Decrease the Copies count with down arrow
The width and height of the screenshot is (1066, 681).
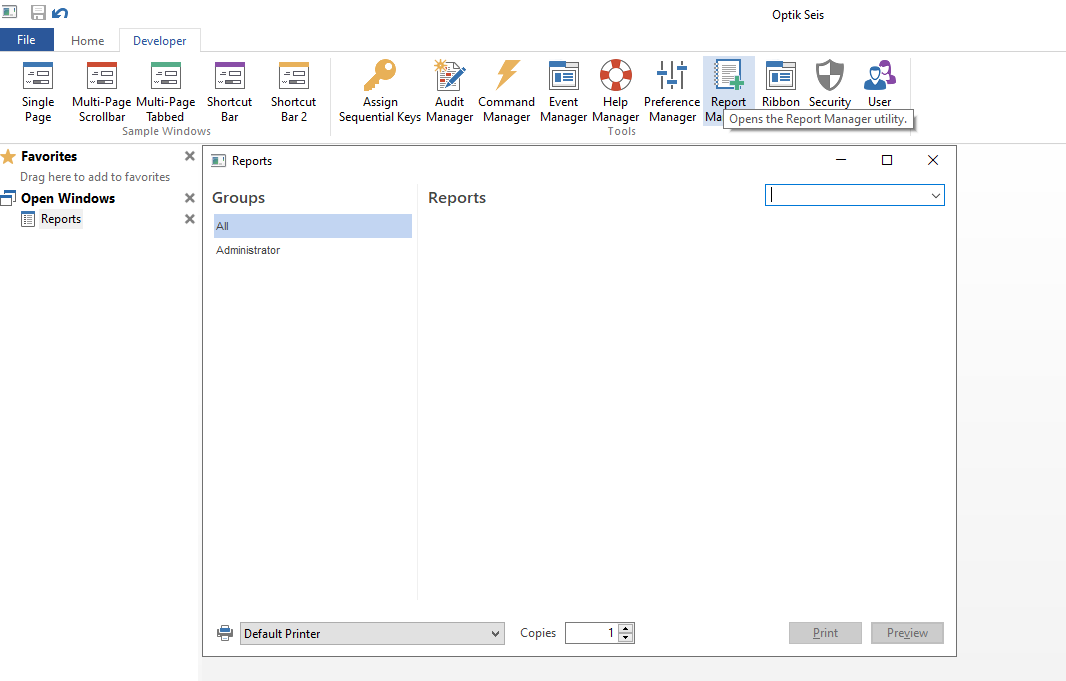point(625,638)
